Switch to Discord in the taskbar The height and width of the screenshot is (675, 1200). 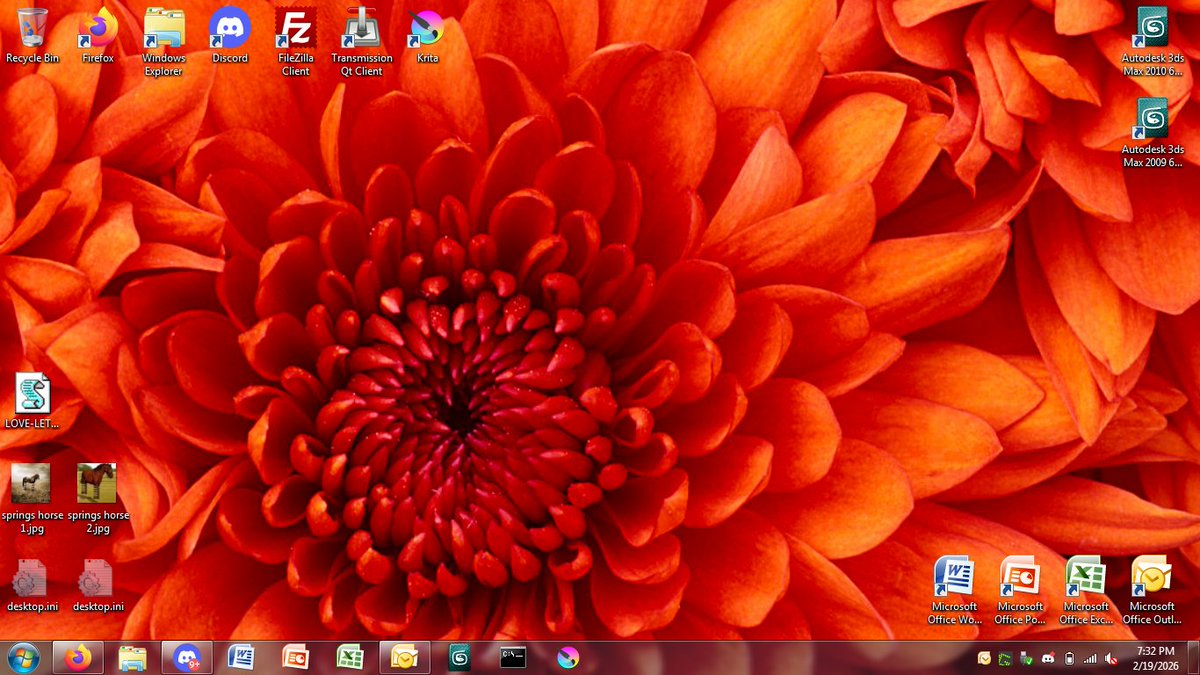(187, 658)
